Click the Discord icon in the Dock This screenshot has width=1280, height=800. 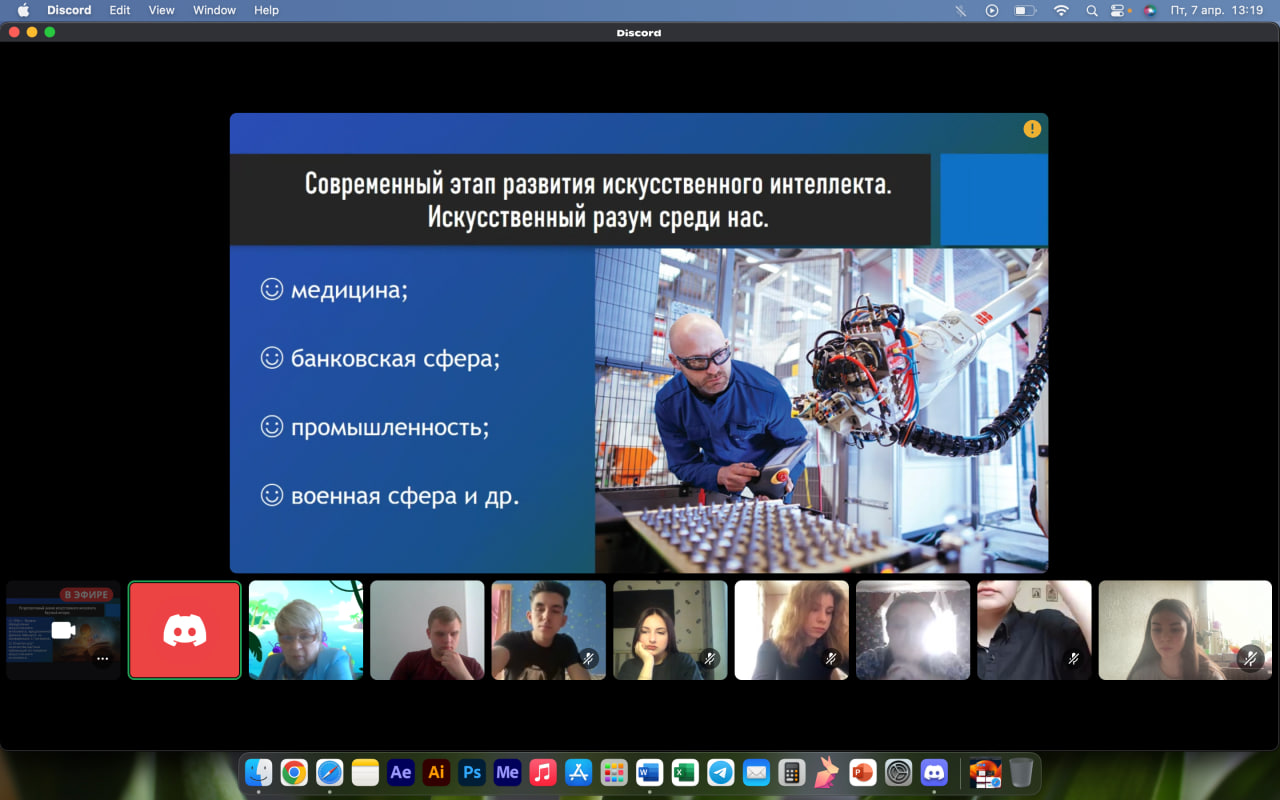[934, 772]
